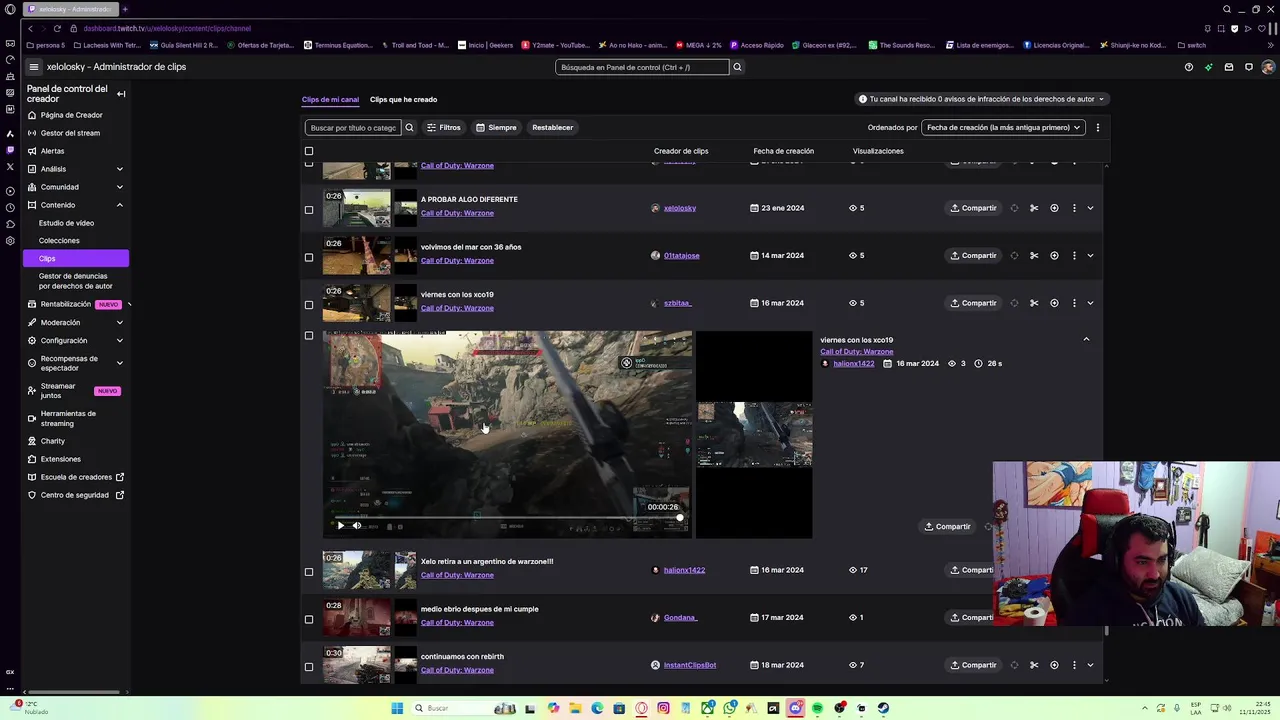
Task: Click the Búsqueda en Panel de control field
Action: (642, 67)
